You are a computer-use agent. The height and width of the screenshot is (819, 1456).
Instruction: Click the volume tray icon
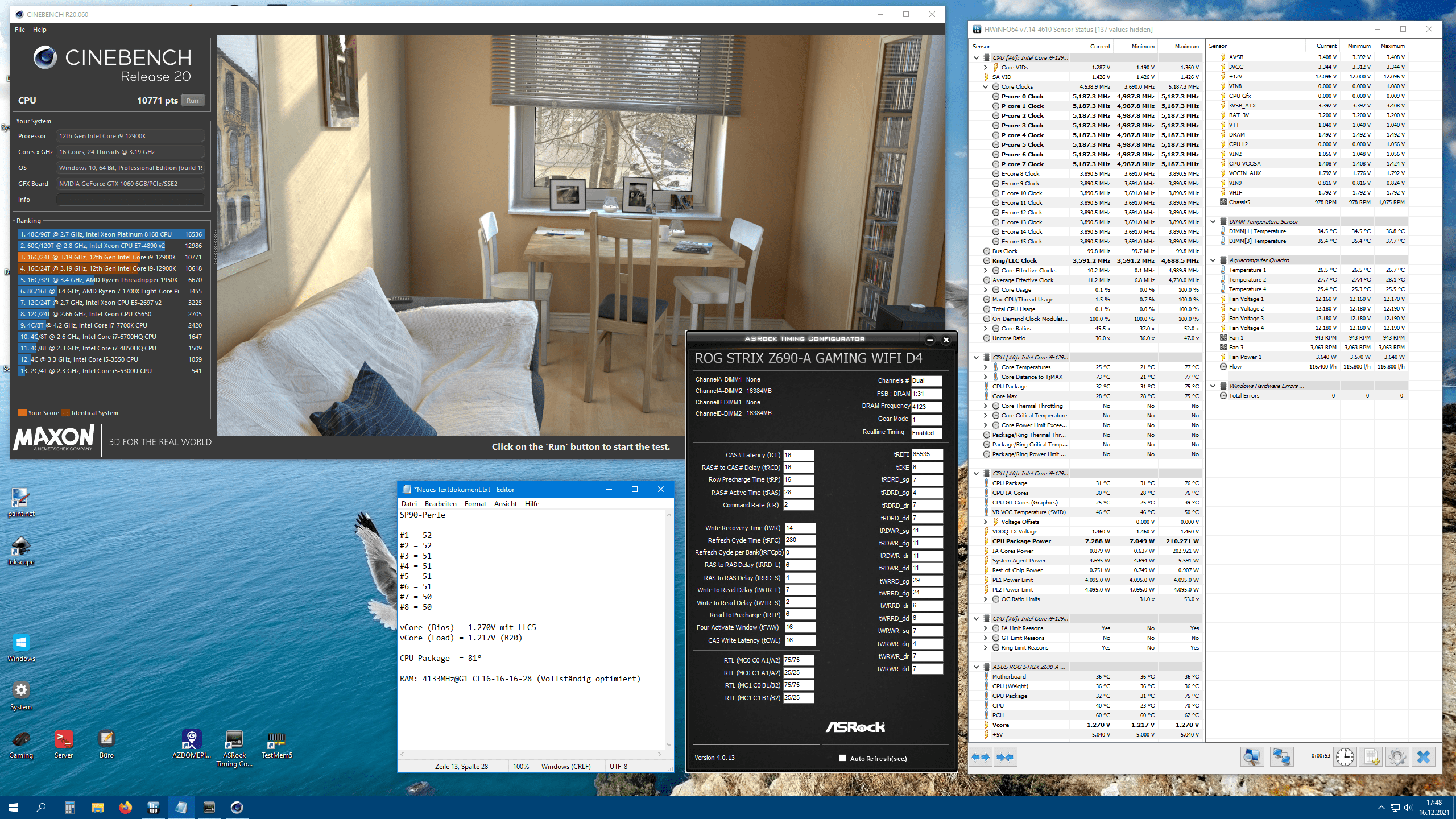1408,808
